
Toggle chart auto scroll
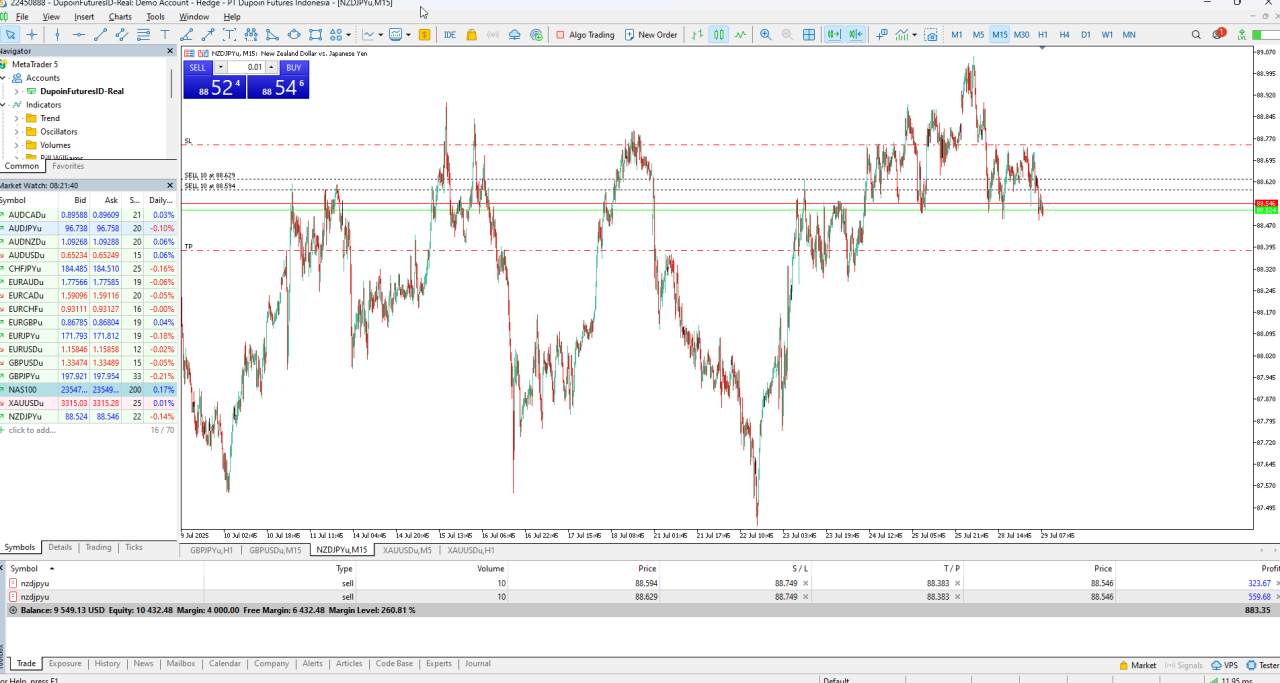[833, 34]
